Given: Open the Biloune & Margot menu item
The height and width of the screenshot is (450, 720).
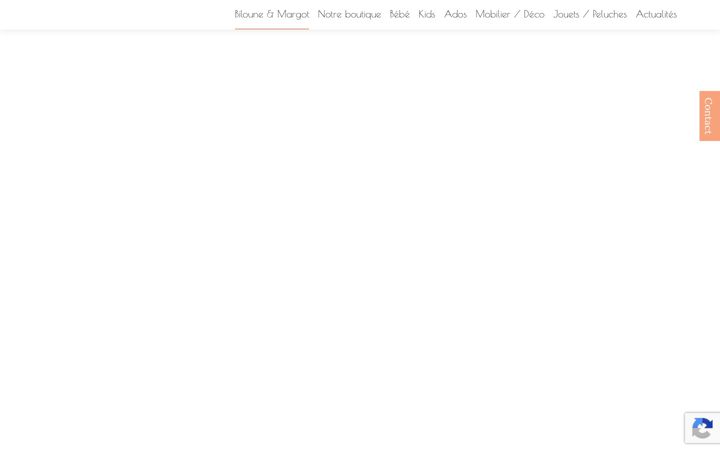Looking at the screenshot, I should pyautogui.click(x=272, y=14).
